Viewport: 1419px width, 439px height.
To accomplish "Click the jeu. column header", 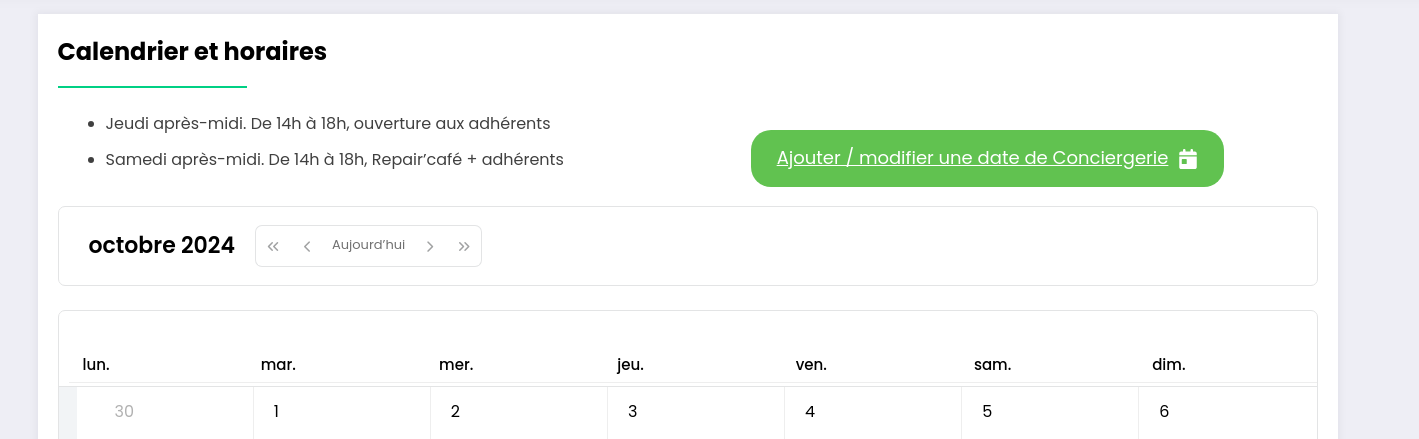I will [x=630, y=365].
